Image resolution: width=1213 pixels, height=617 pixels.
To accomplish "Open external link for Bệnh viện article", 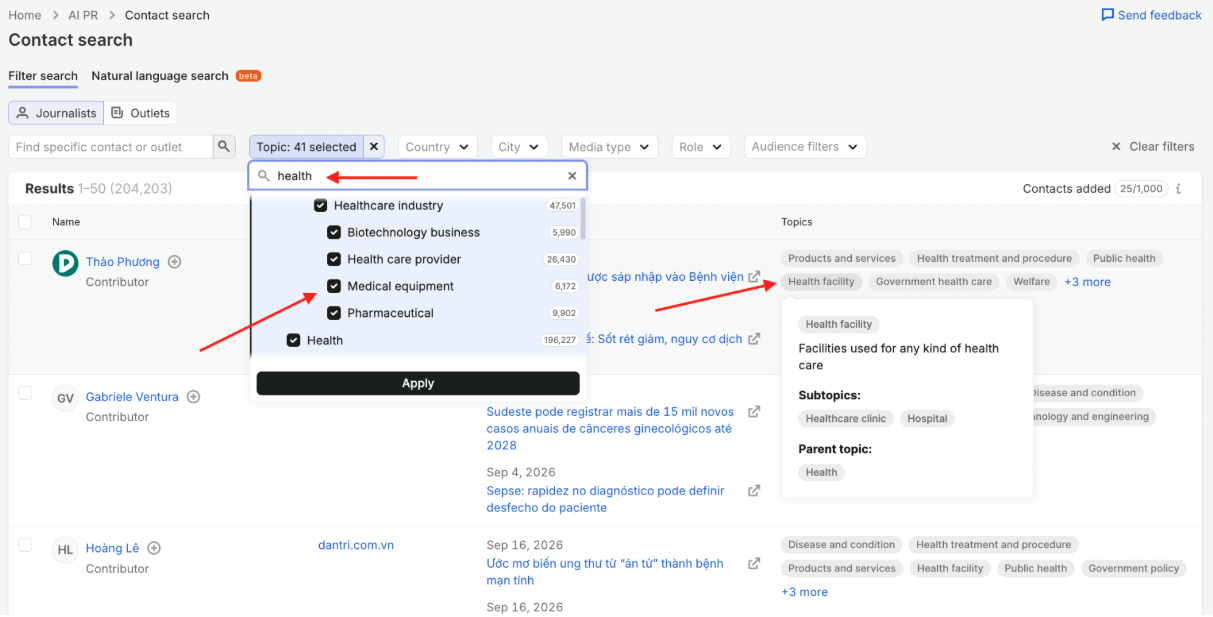I will tap(754, 277).
